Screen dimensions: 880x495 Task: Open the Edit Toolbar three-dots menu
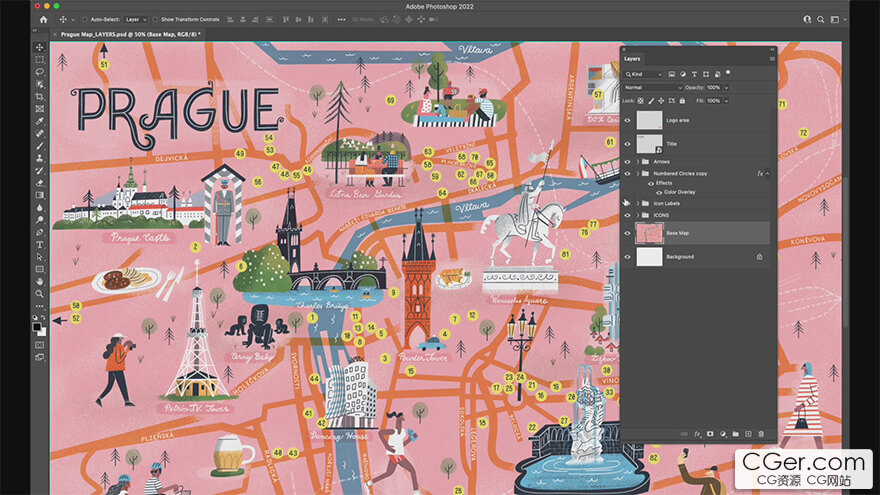[x=39, y=306]
